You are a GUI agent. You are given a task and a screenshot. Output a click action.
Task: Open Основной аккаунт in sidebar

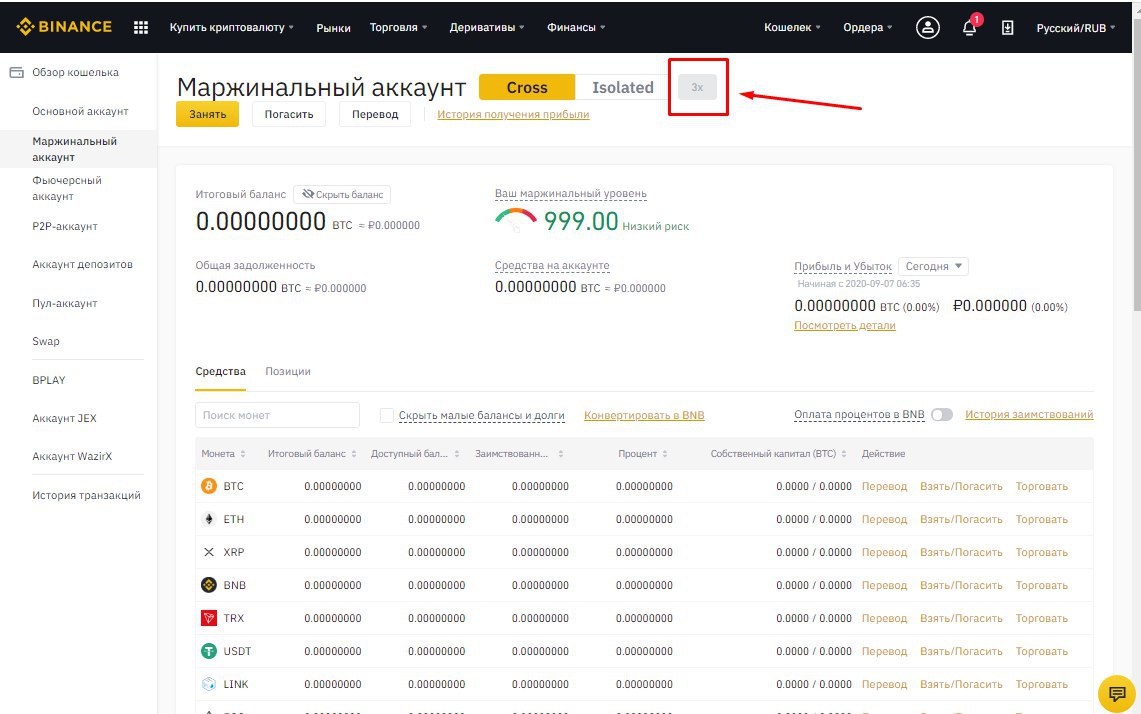click(x=80, y=111)
